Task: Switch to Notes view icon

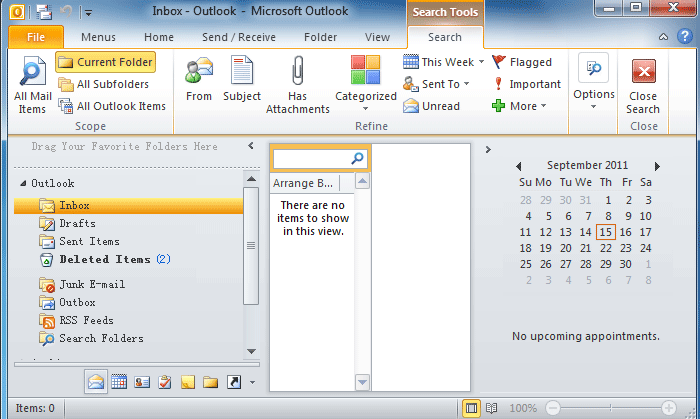Action: [188, 382]
